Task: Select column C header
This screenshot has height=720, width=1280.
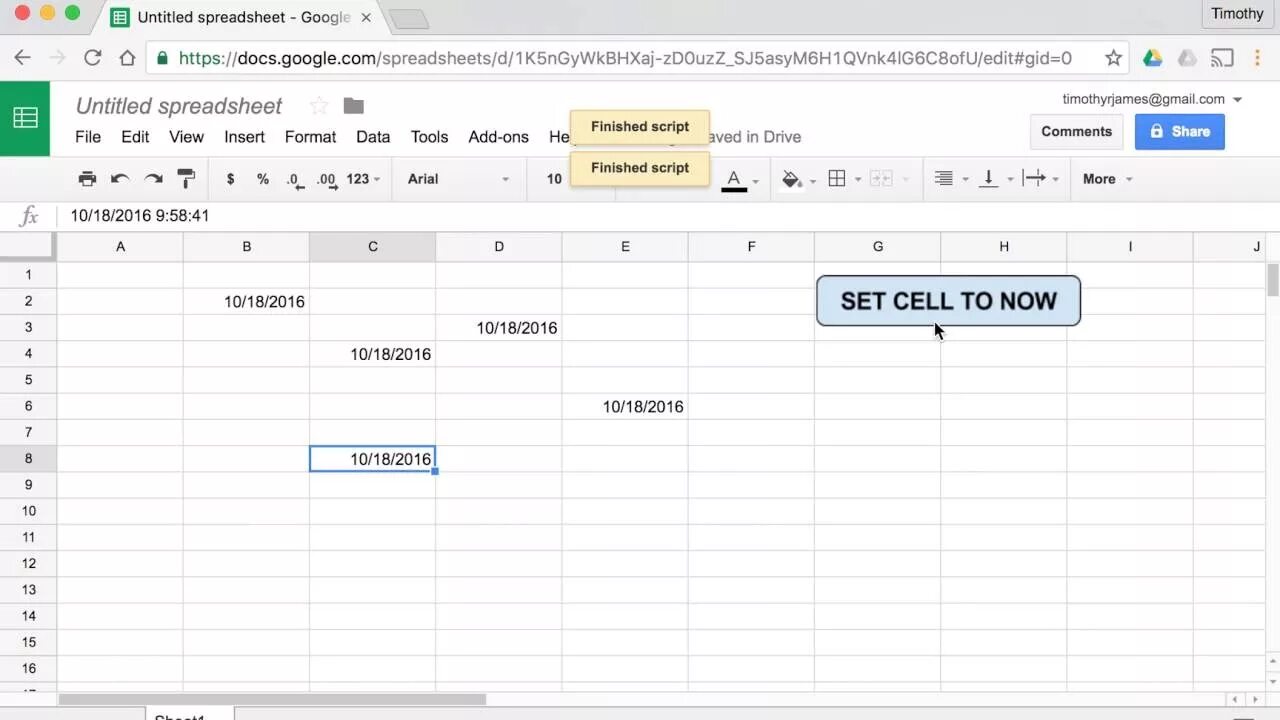Action: click(372, 247)
